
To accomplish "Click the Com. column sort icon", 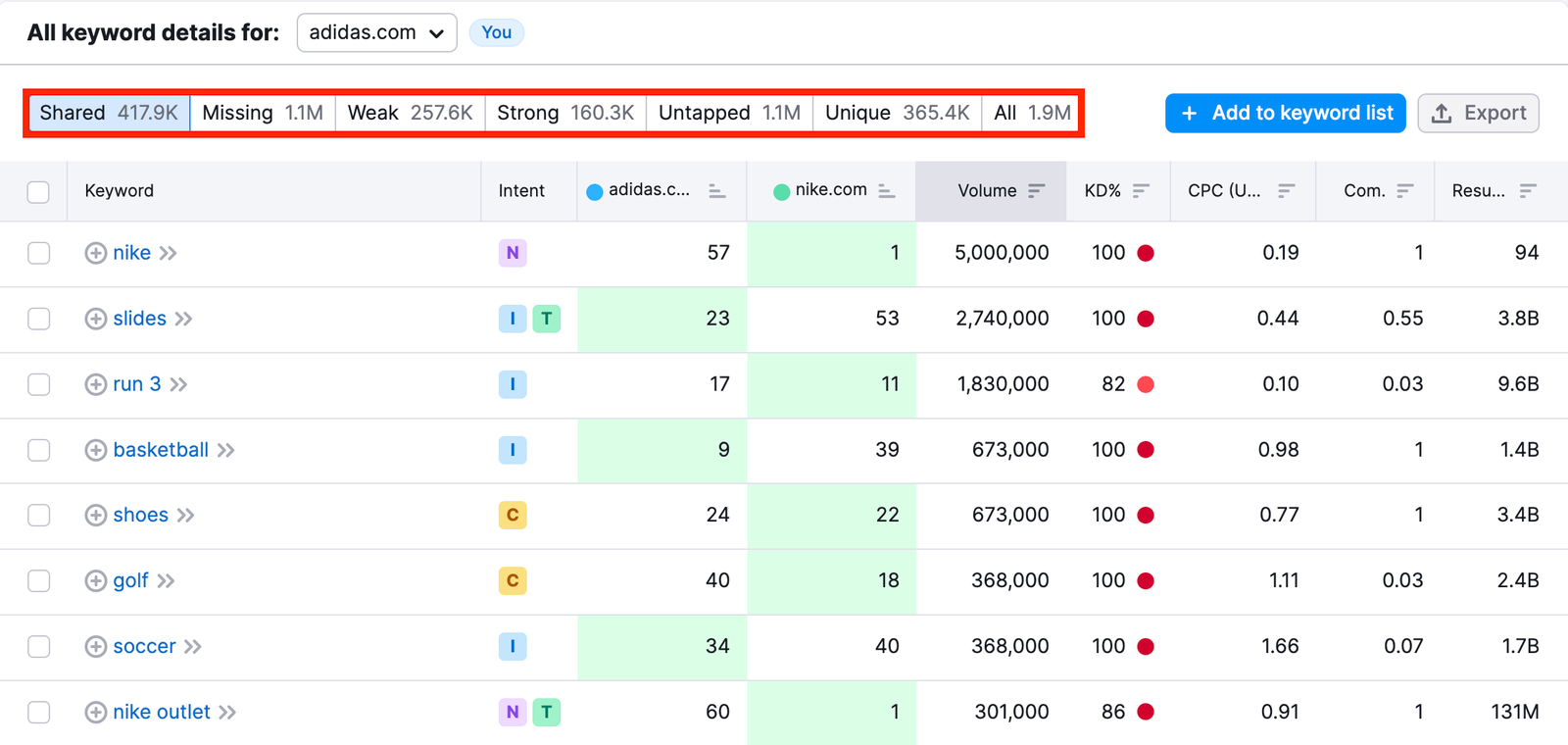I will pos(1405,191).
